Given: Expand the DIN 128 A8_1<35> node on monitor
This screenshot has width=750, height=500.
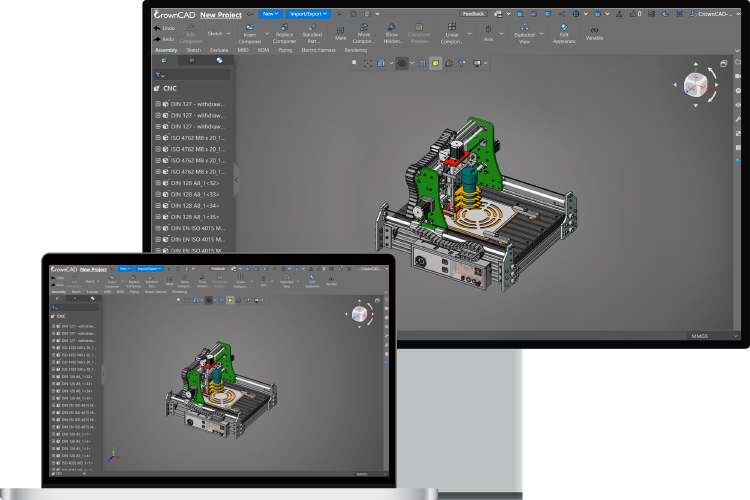Looking at the screenshot, I should click(x=158, y=217).
